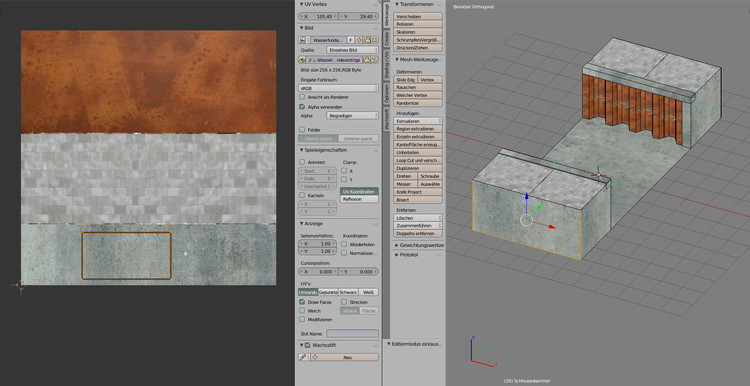Expand the Gewichtungswerkzeuge panel
The width and height of the screenshot is (750, 386).
tap(397, 245)
